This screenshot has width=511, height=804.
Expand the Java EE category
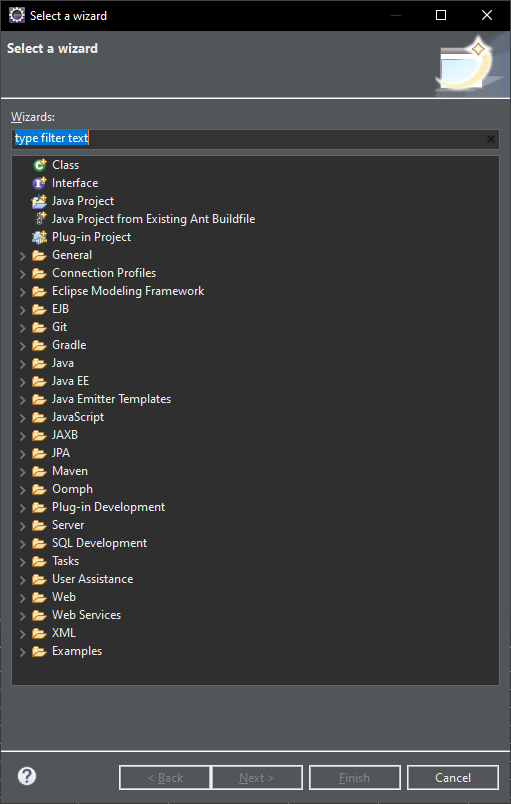pyautogui.click(x=23, y=381)
